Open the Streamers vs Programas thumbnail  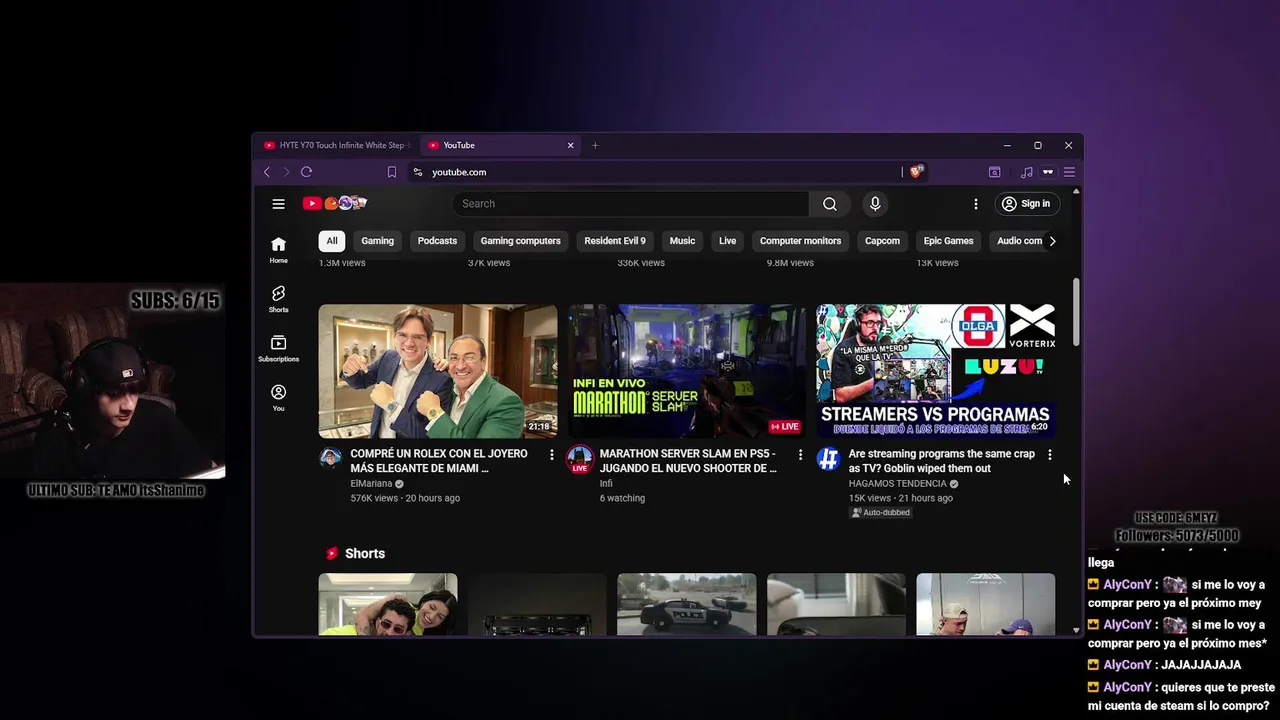point(936,371)
